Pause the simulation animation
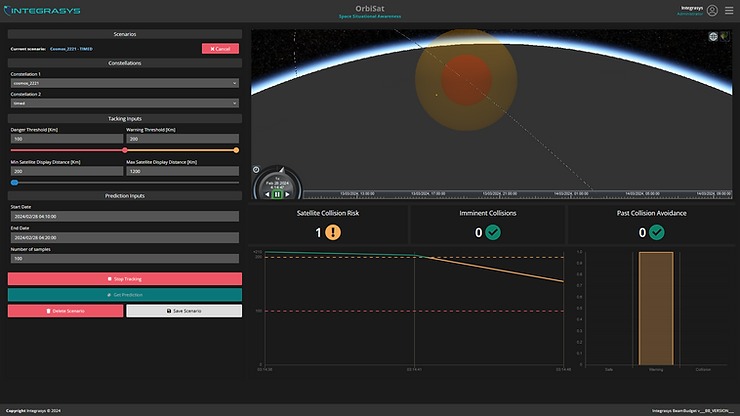The height and width of the screenshot is (416, 740). point(277,194)
